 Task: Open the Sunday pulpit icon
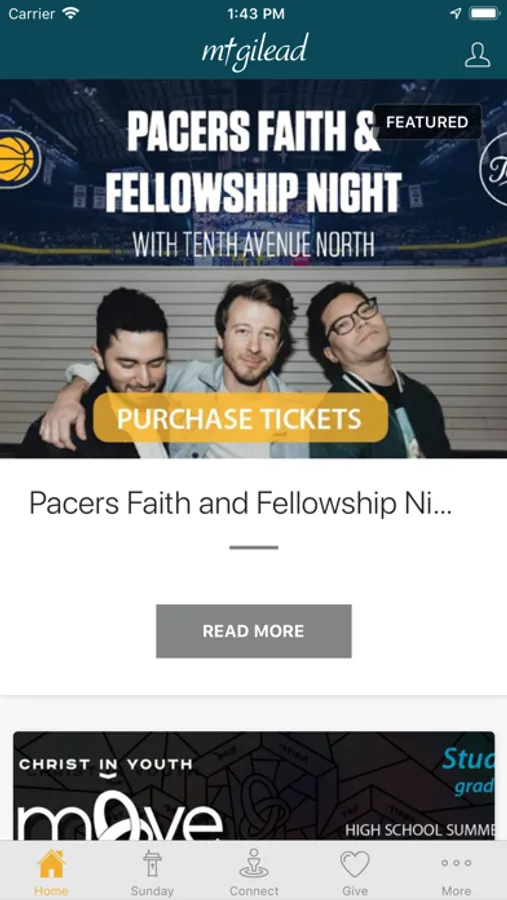click(152, 864)
